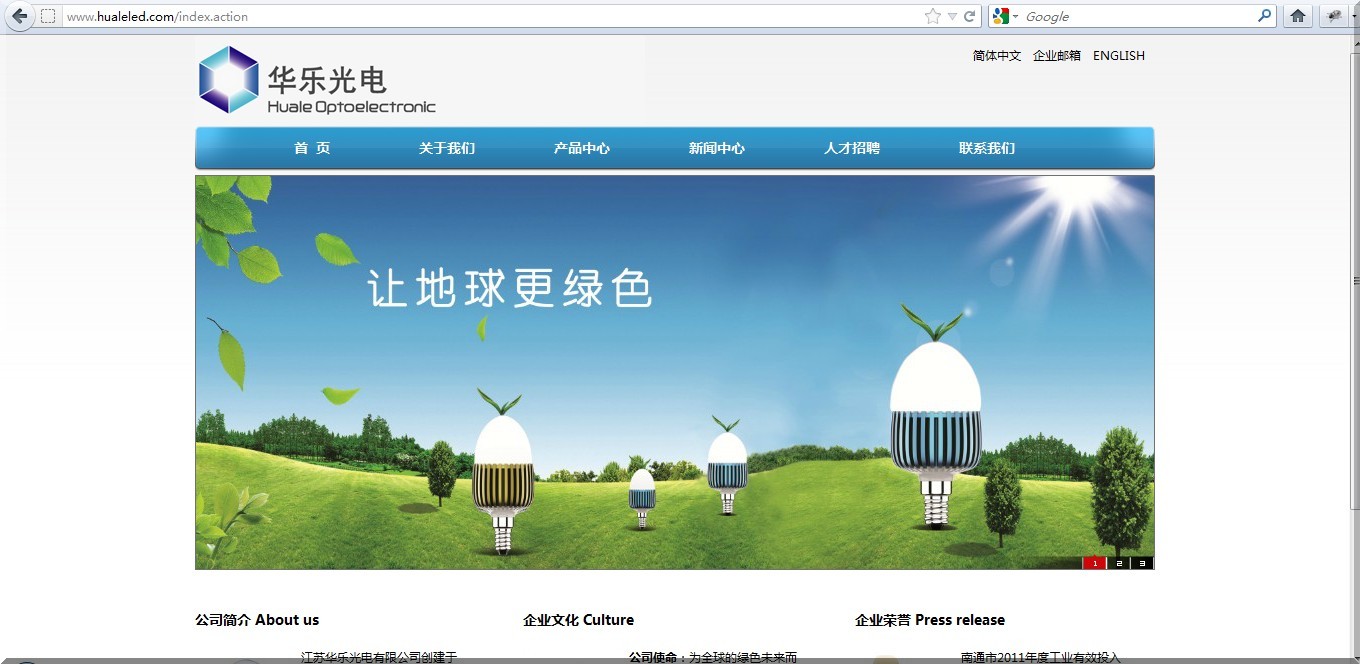Image resolution: width=1360 pixels, height=664 pixels.
Task: Open the dropdown at the toolbar's far right
Action: tap(1354, 16)
